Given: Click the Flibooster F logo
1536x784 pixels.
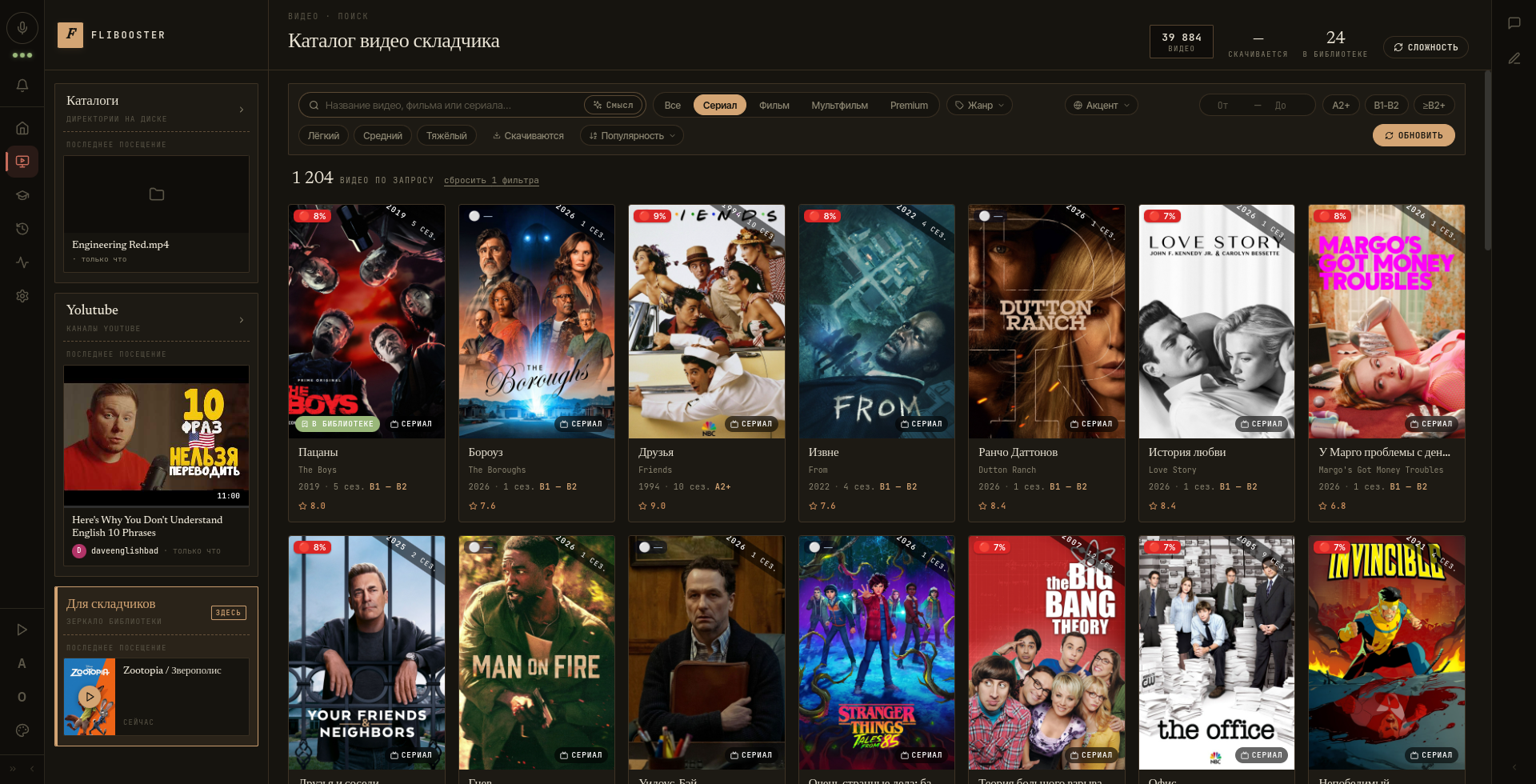Looking at the screenshot, I should (70, 35).
